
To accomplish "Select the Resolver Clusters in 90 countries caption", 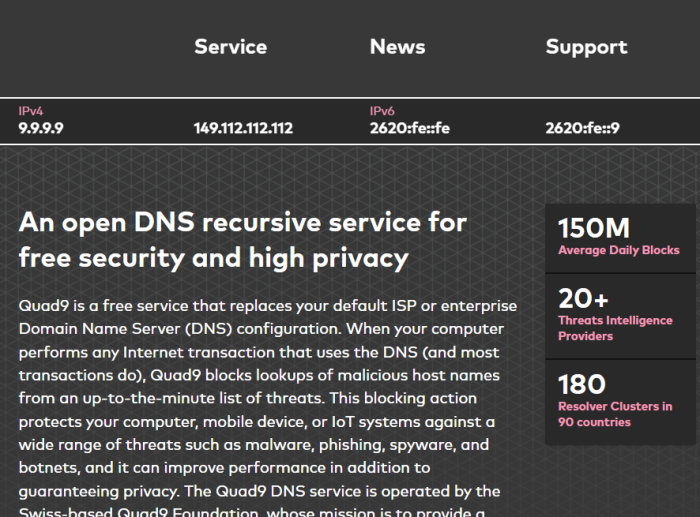I will (x=615, y=414).
